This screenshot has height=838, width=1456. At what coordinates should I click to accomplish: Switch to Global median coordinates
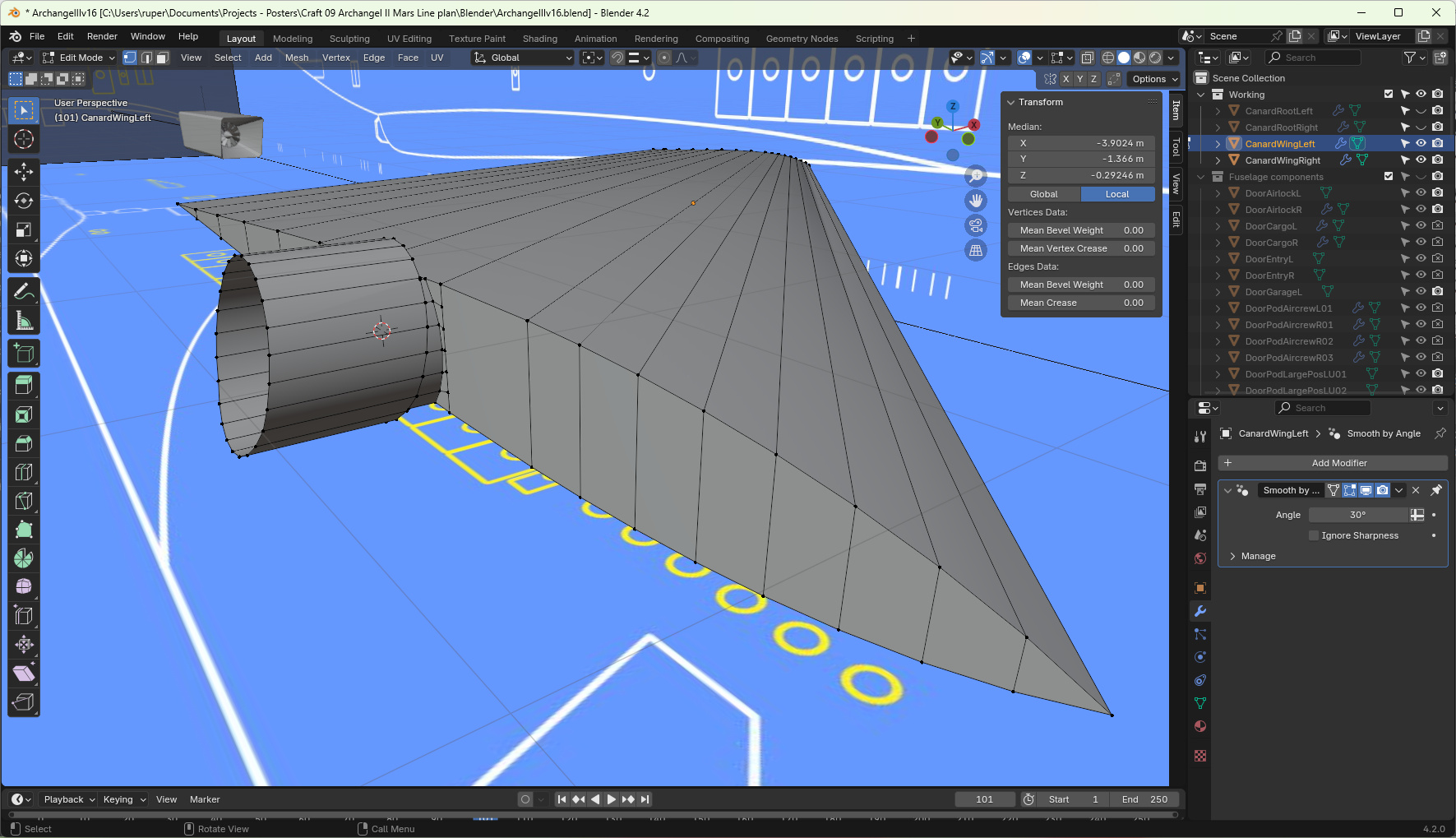coord(1044,194)
